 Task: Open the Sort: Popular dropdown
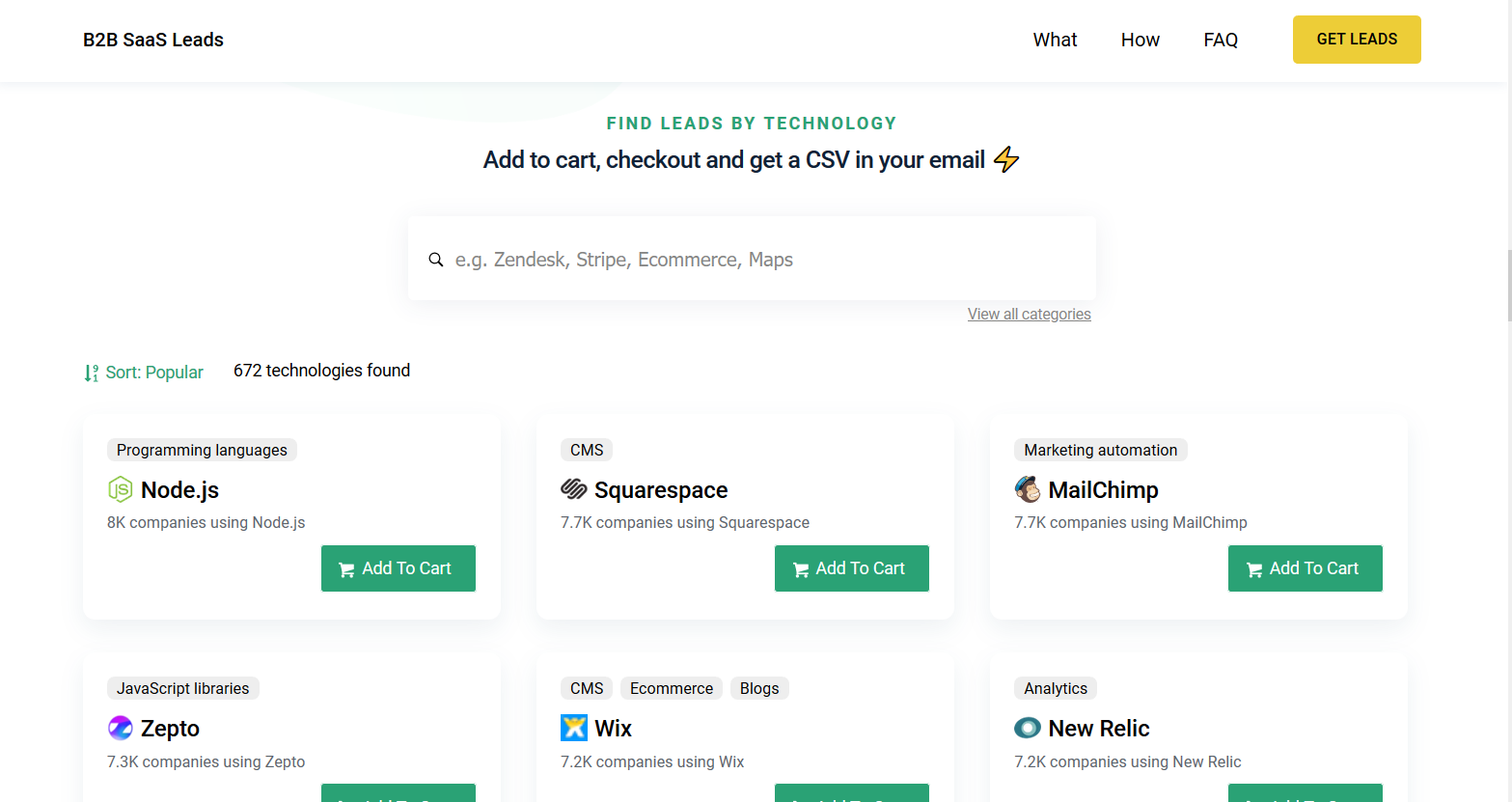click(x=154, y=373)
